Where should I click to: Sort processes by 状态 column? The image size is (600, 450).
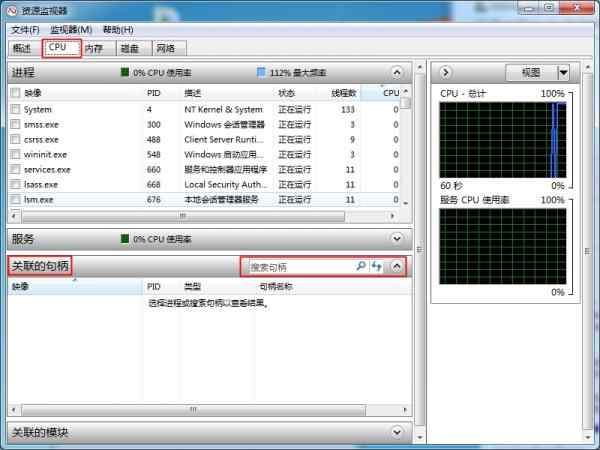coord(287,93)
